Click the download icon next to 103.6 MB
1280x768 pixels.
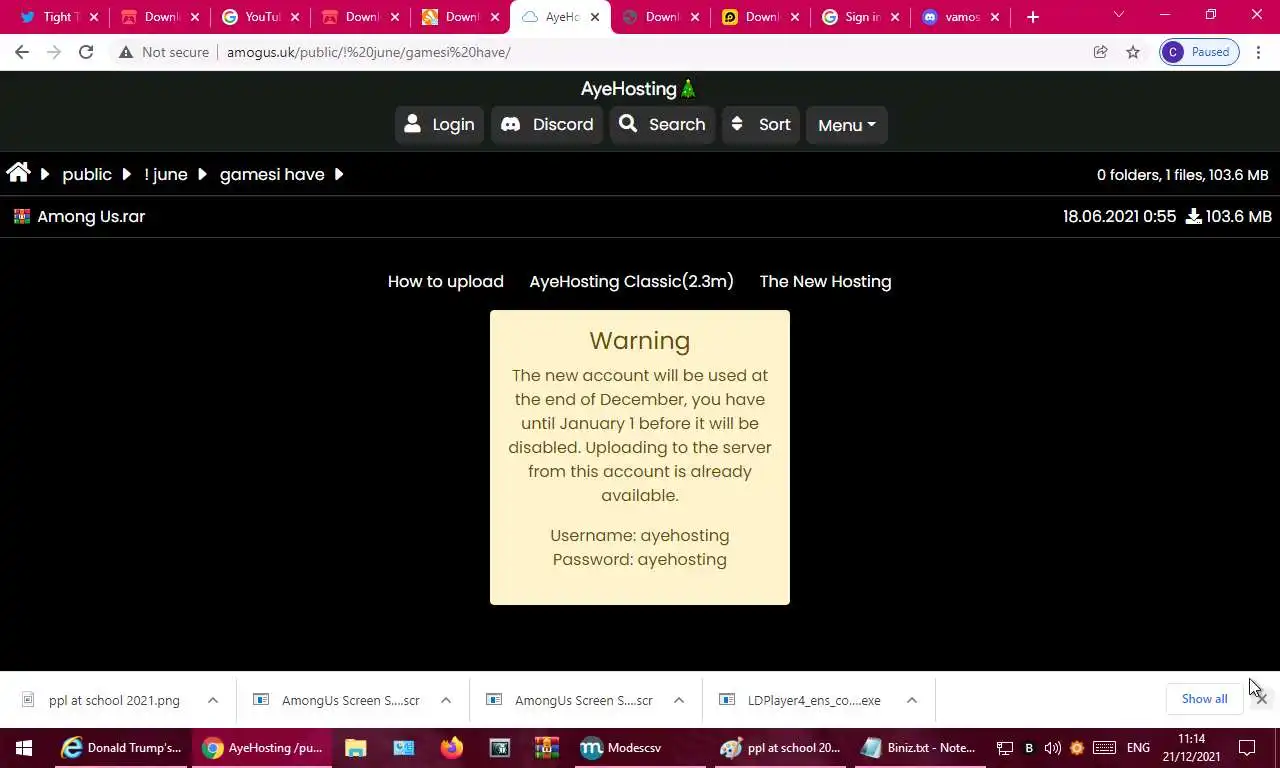pyautogui.click(x=1193, y=216)
